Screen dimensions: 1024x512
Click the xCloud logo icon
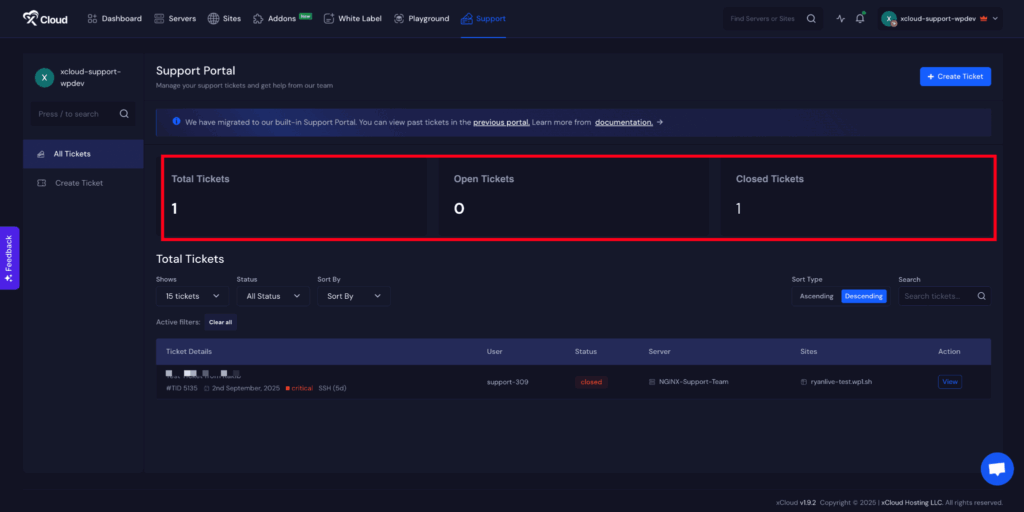tap(31, 18)
